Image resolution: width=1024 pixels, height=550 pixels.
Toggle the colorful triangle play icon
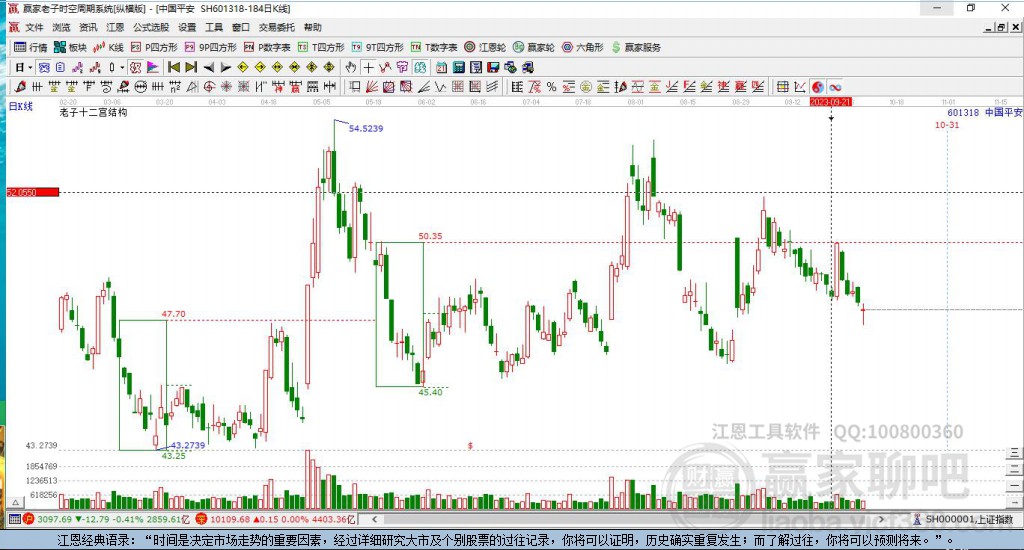(153, 67)
